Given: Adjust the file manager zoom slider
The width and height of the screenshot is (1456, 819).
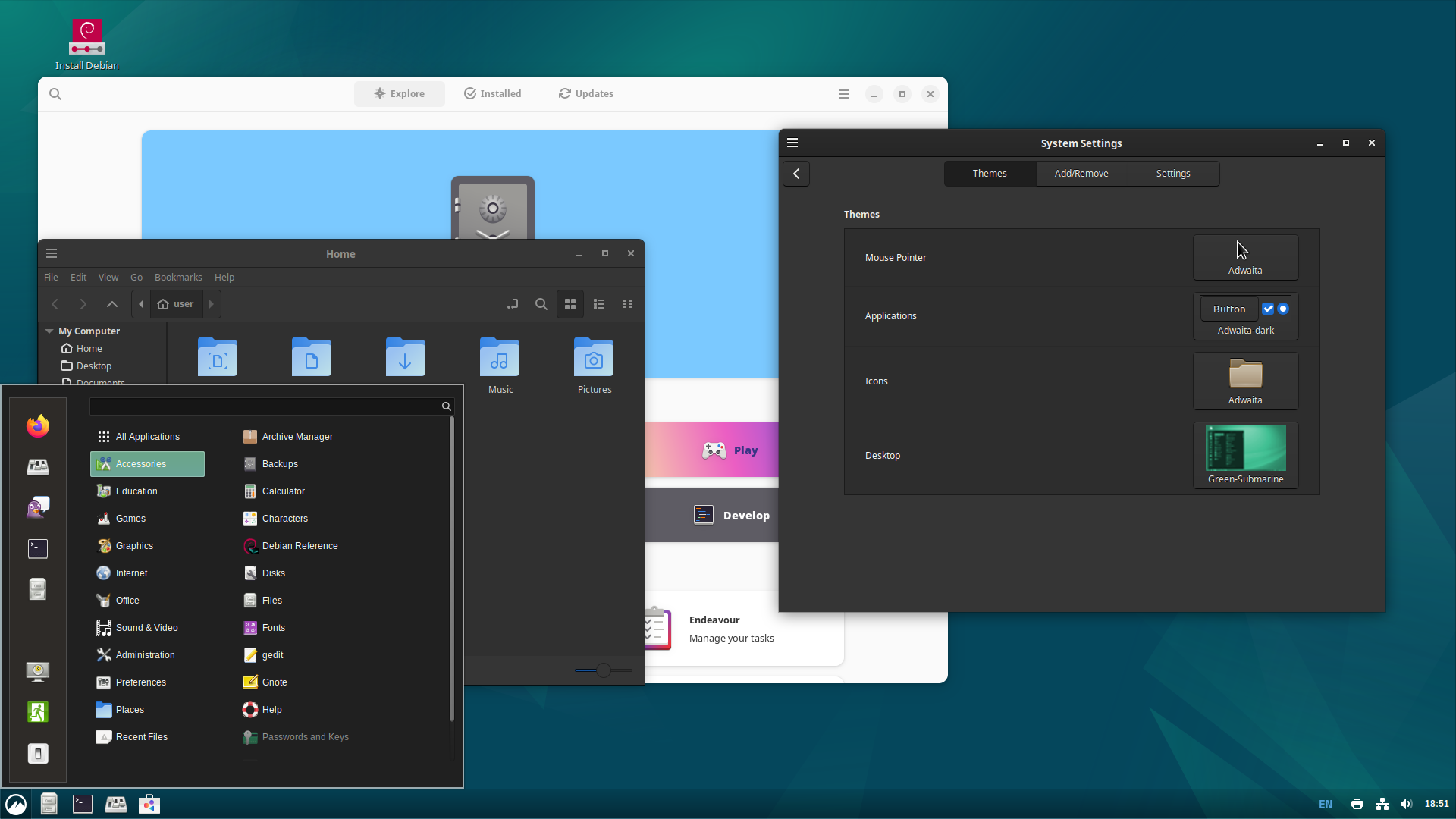Looking at the screenshot, I should pos(604,670).
